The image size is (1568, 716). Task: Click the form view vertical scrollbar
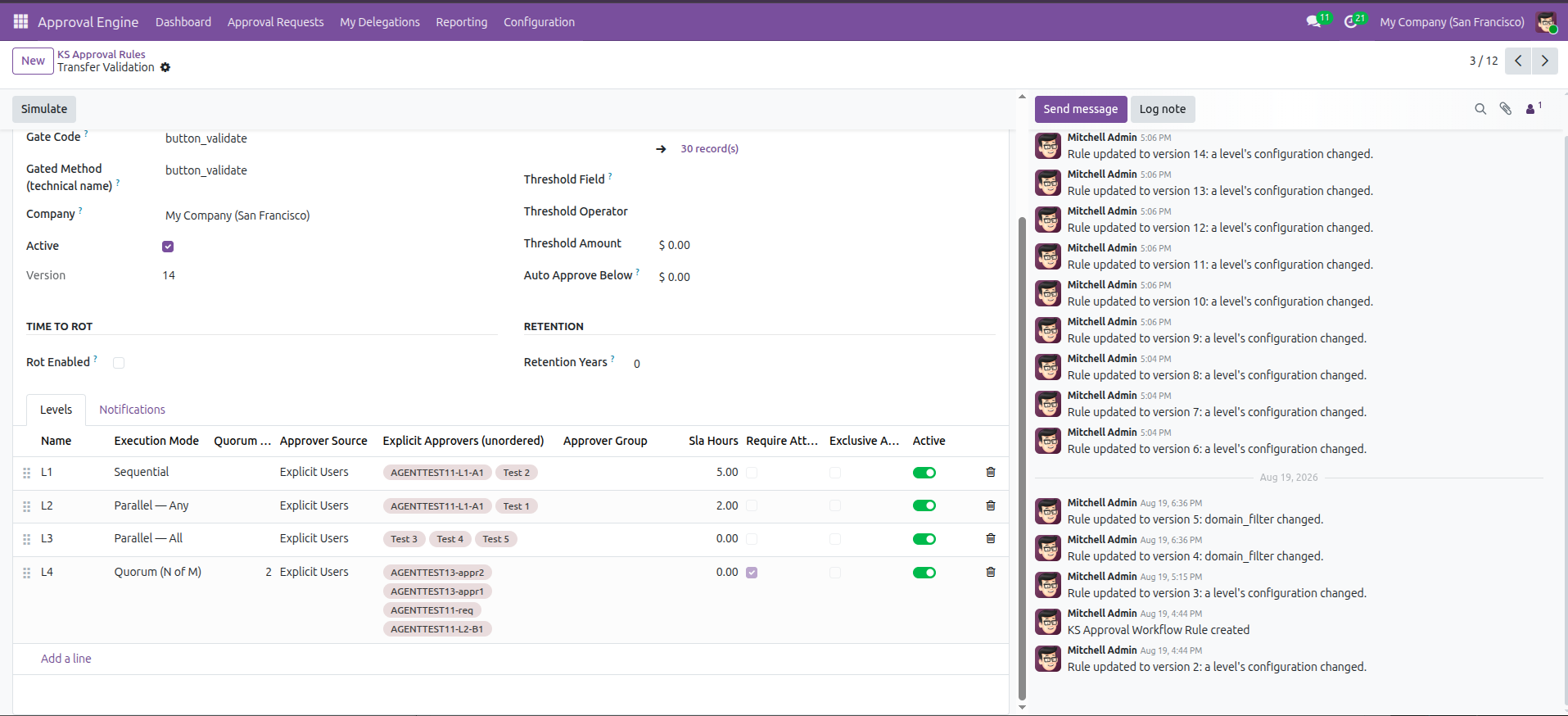(x=1021, y=459)
